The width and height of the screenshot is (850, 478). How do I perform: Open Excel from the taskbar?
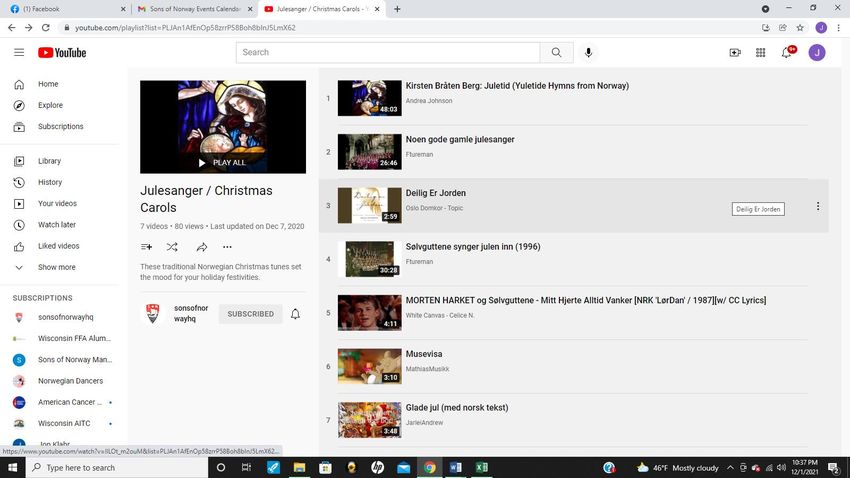(481, 467)
